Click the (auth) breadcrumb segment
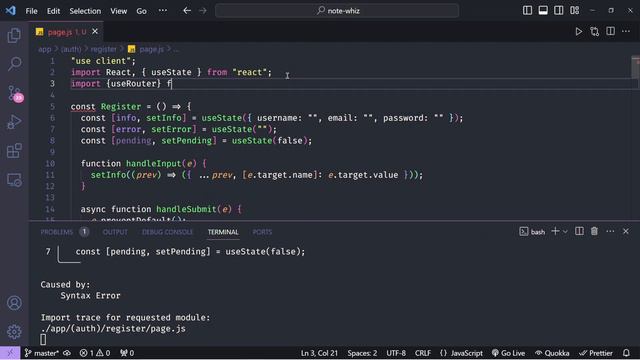 point(71,49)
